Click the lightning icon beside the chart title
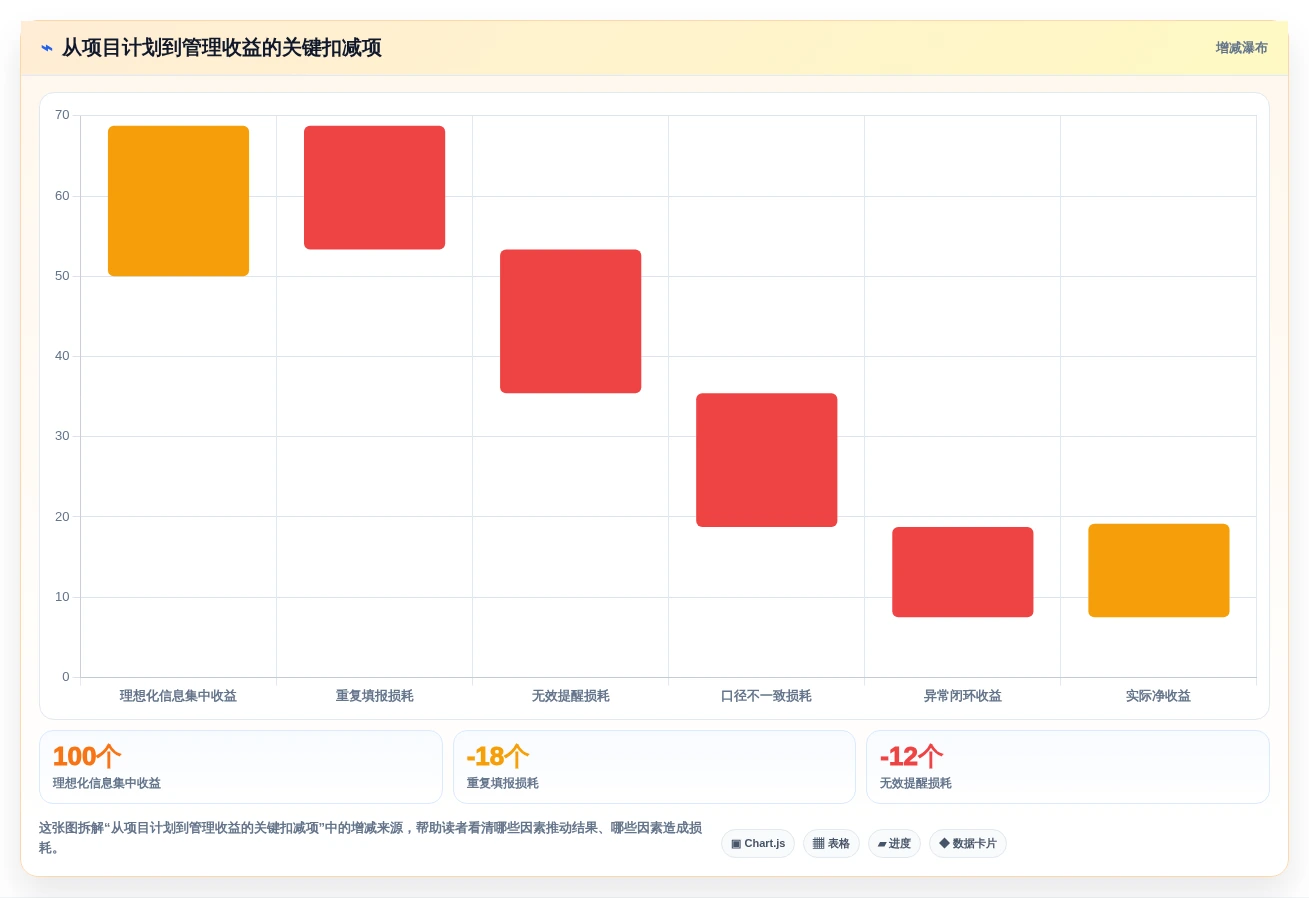1309x898 pixels. (x=47, y=48)
